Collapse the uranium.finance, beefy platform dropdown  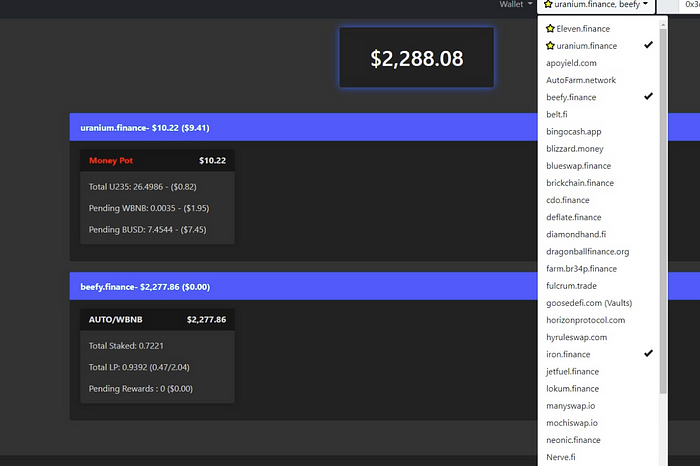pyautogui.click(x=596, y=5)
